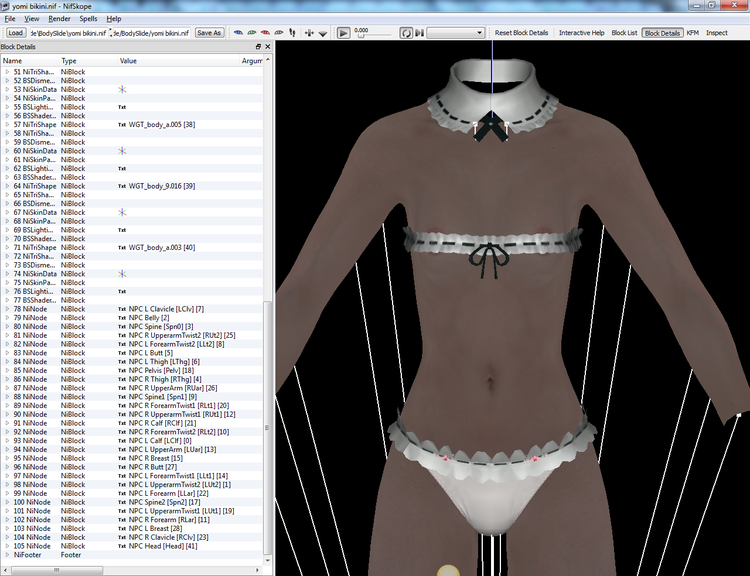
Task: Click the Txt icon in row 69 BSLighti...
Action: [x=122, y=230]
